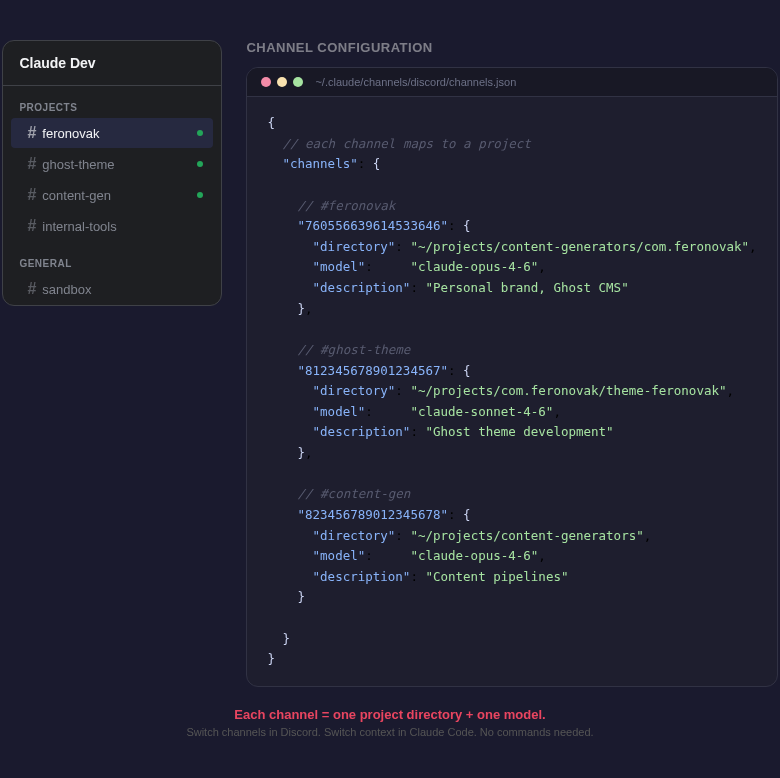Click the "~/projects/content-generators" directory value
This screenshot has height=778, width=780.
[527, 536]
